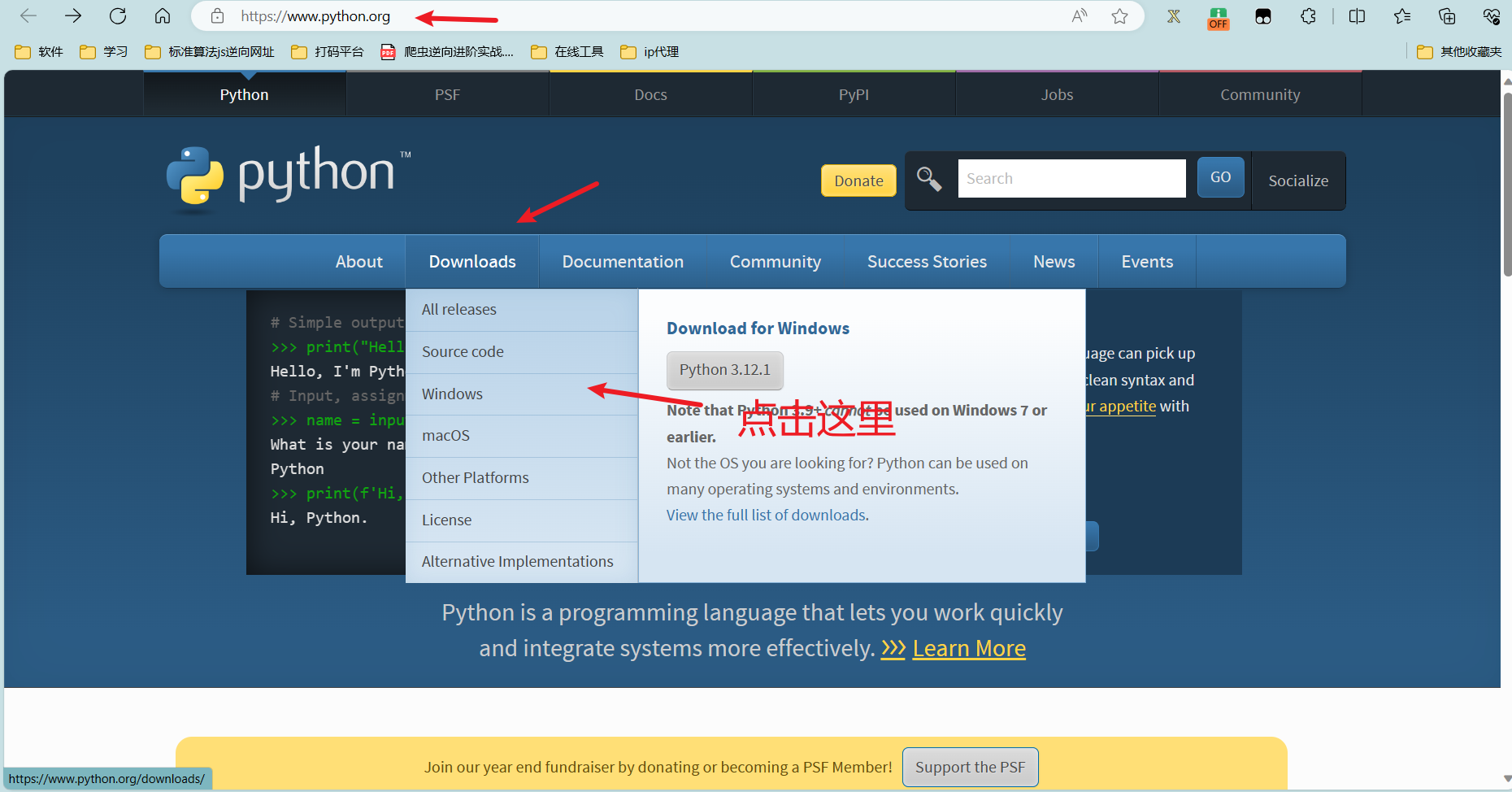Toggle split screen view icon
This screenshot has height=792, width=1512.
click(x=1357, y=16)
